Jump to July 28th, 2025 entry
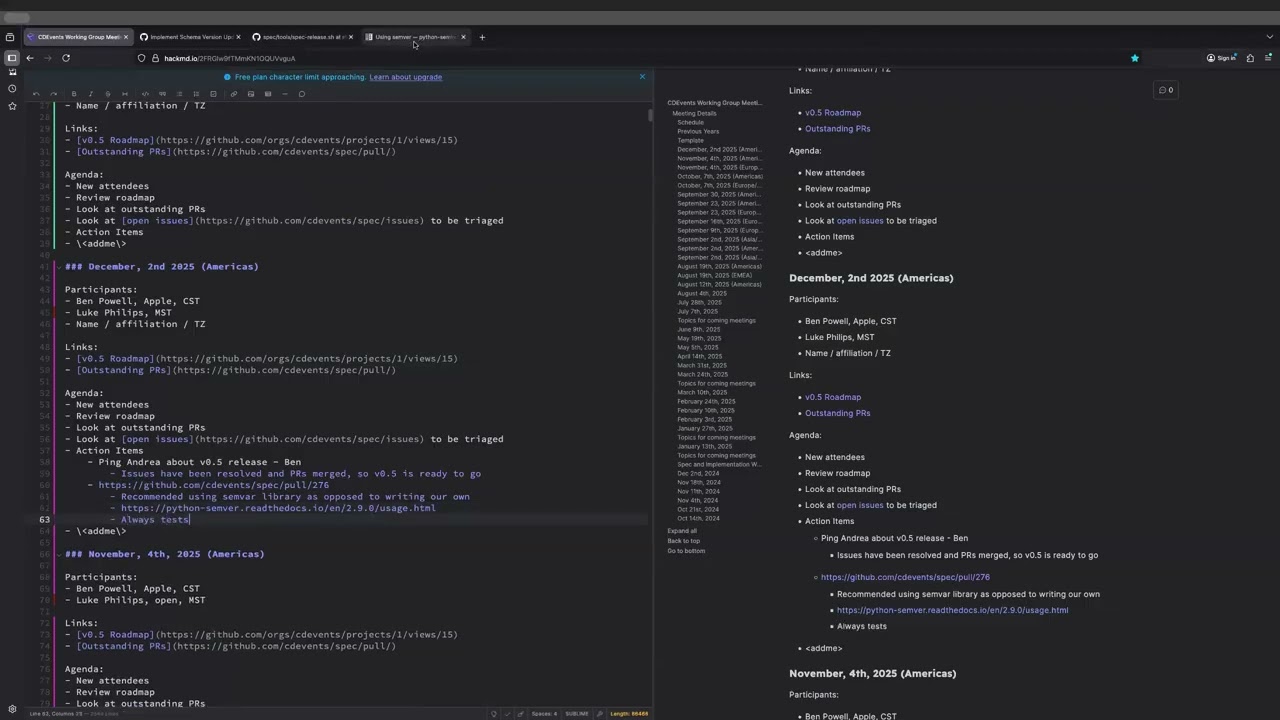The height and width of the screenshot is (720, 1280). [x=699, y=302]
